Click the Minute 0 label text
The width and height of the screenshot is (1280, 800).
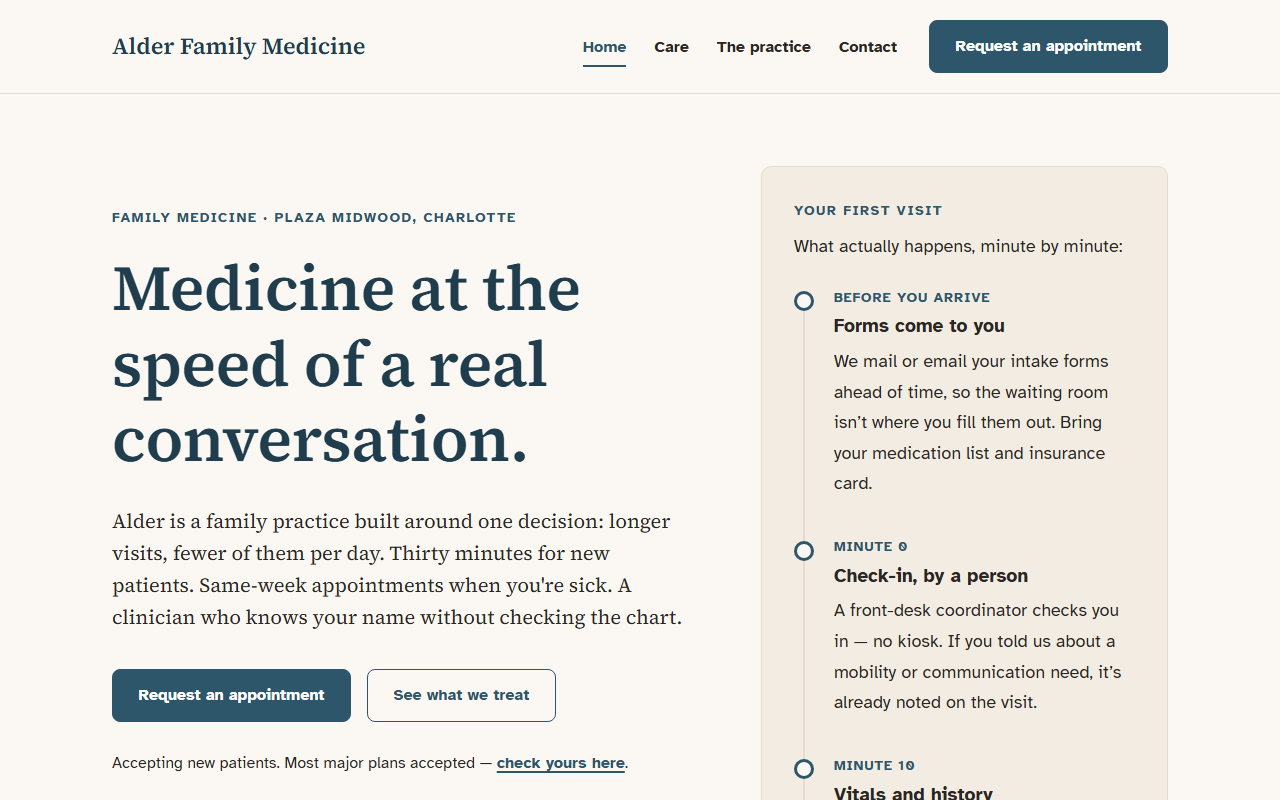tap(871, 547)
